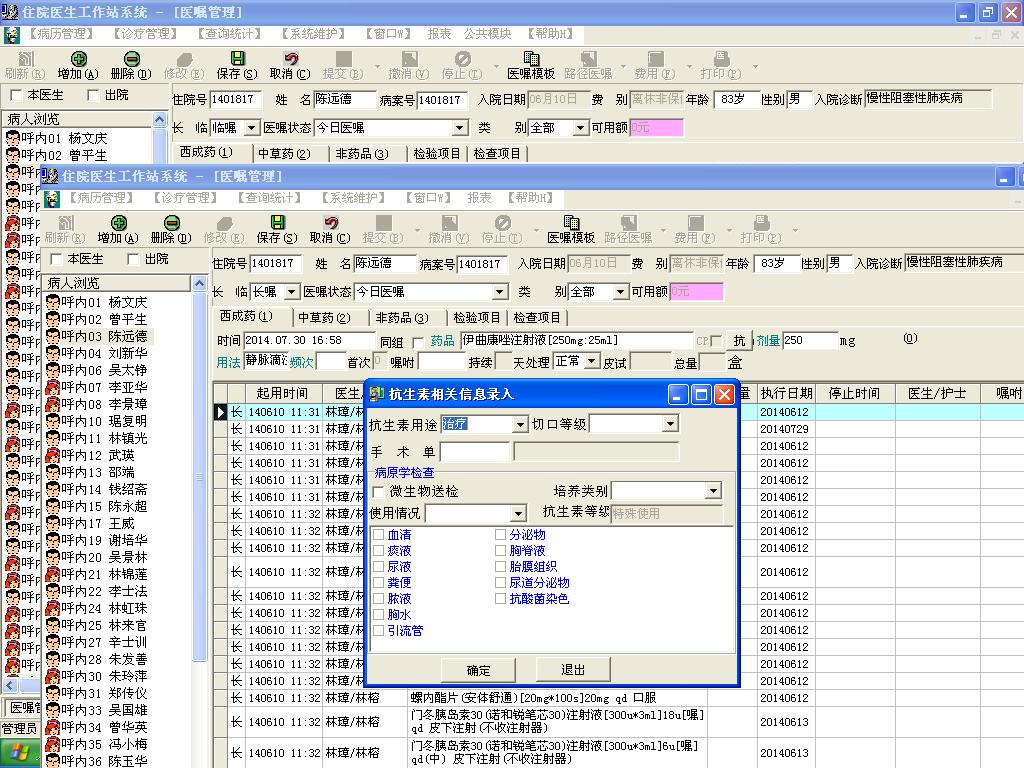The width and height of the screenshot is (1024, 768).
Task: Click 退出 button in antibiotic dialog
Action: click(x=573, y=670)
